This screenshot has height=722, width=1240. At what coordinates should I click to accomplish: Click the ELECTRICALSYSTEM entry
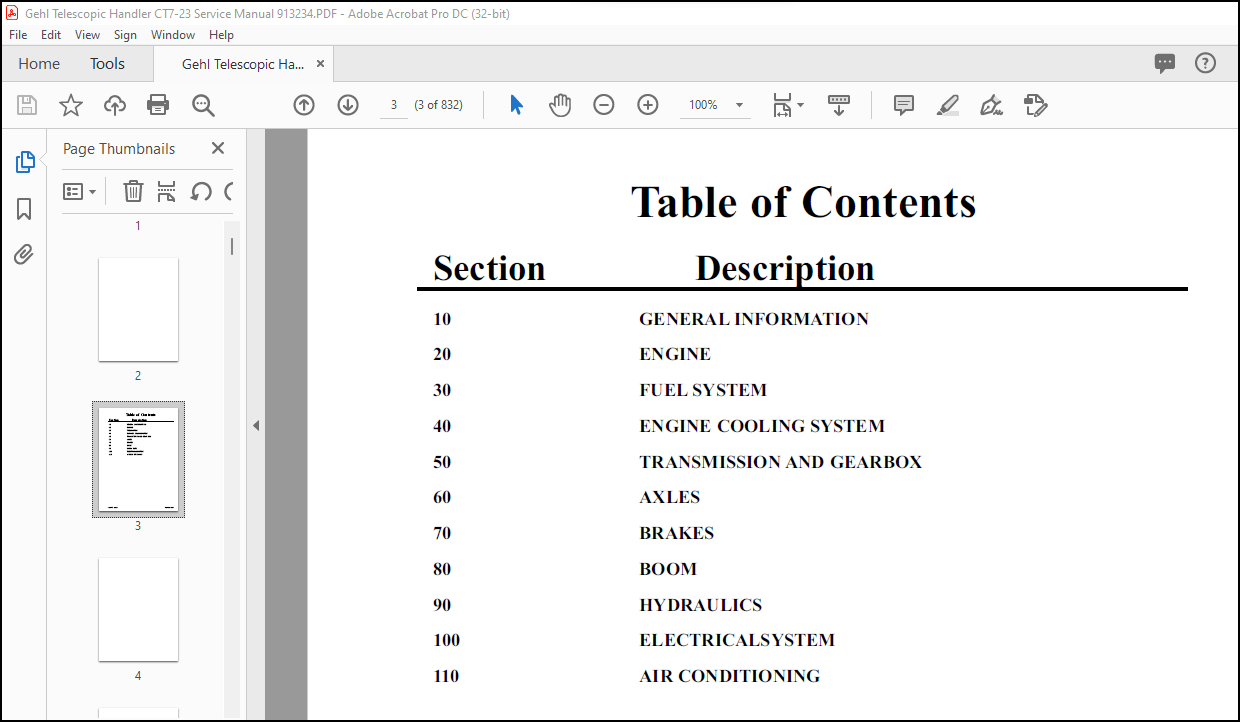pos(737,640)
